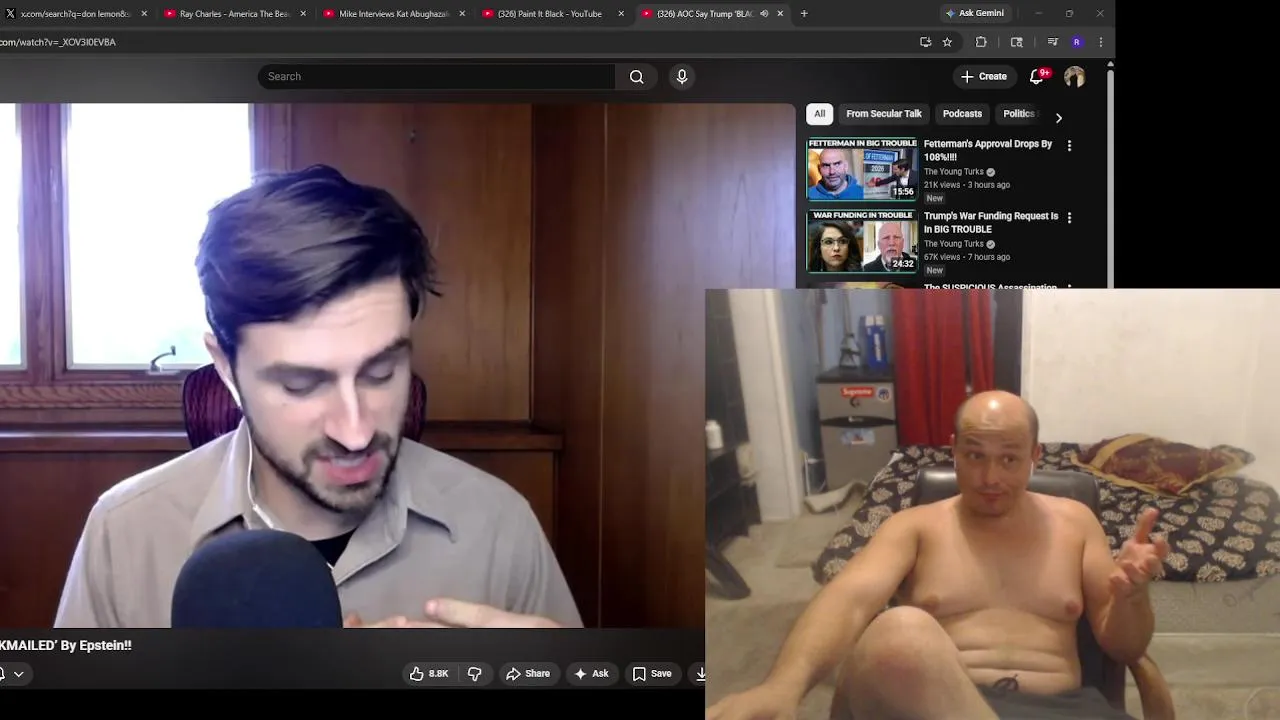
Task: Open the YouTube account avatar menu
Action: click(1074, 77)
